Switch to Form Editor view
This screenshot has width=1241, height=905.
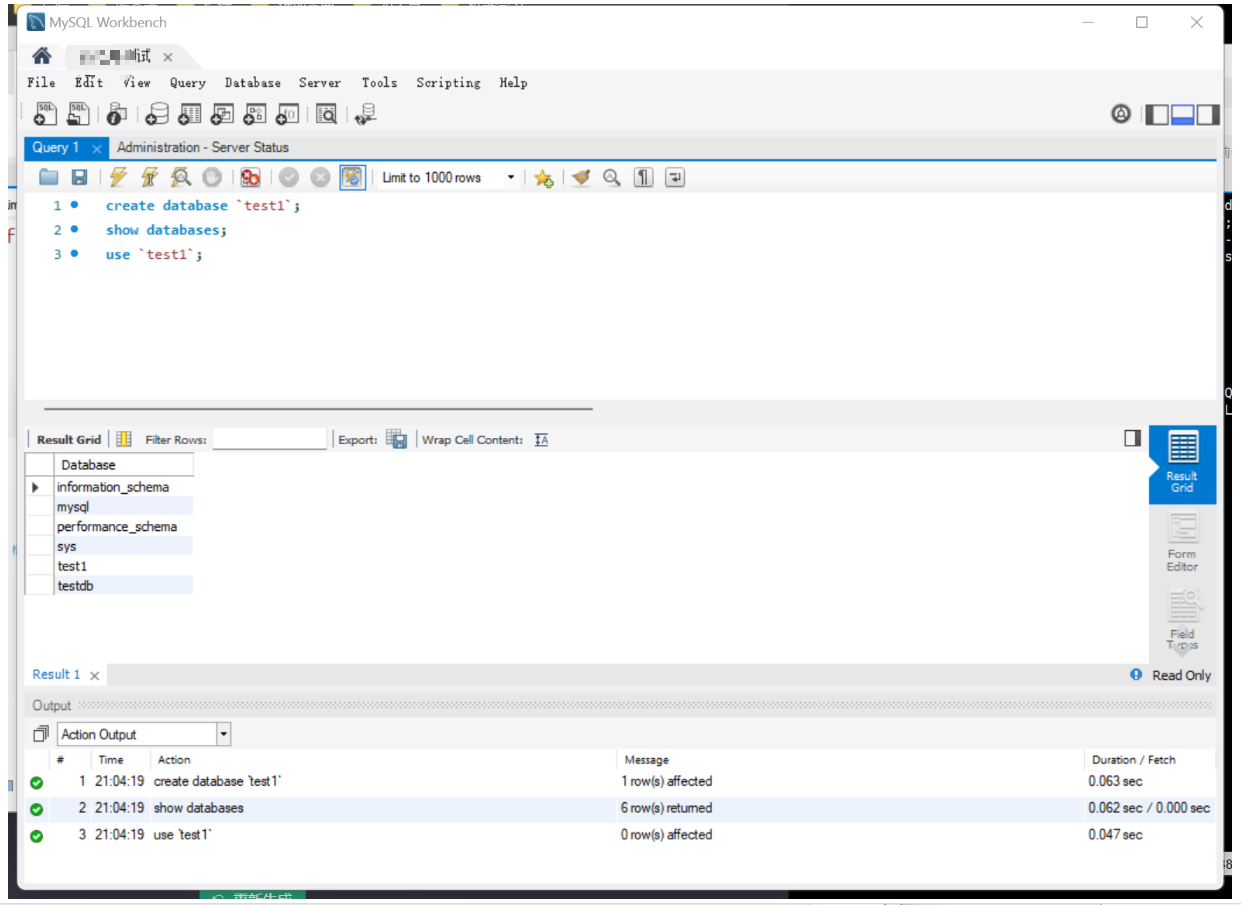(x=1182, y=543)
